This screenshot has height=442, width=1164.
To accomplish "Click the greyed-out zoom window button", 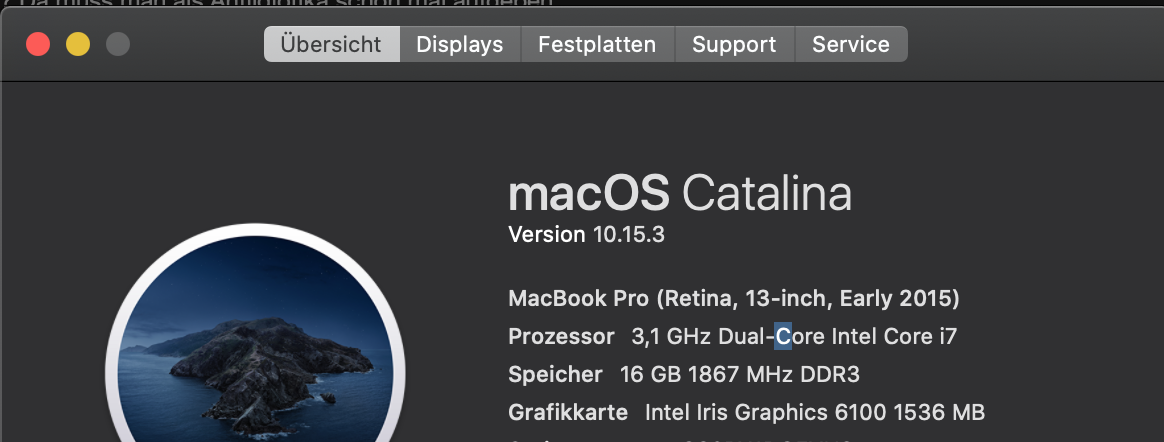I will [118, 44].
